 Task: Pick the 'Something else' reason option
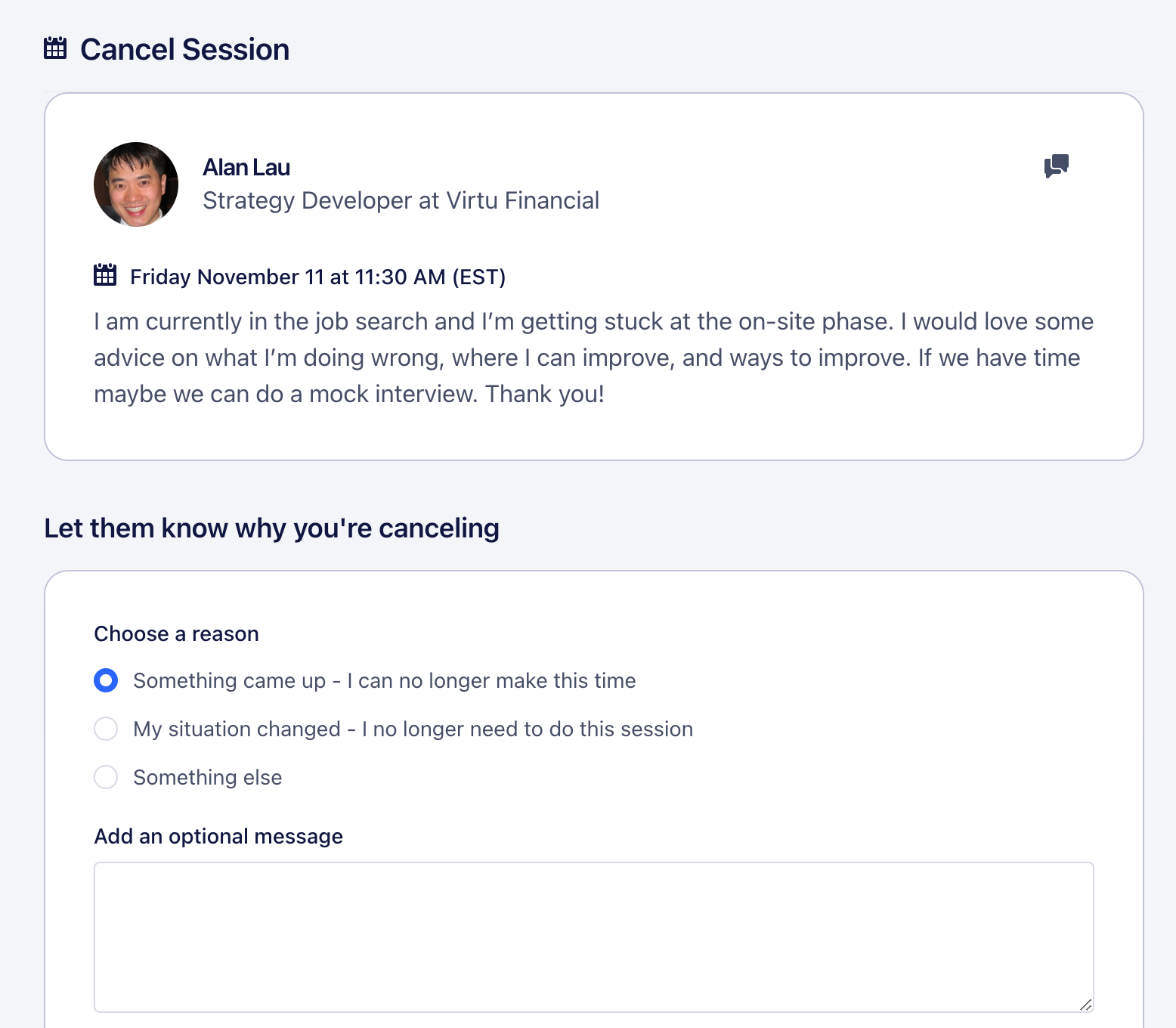[x=106, y=777]
